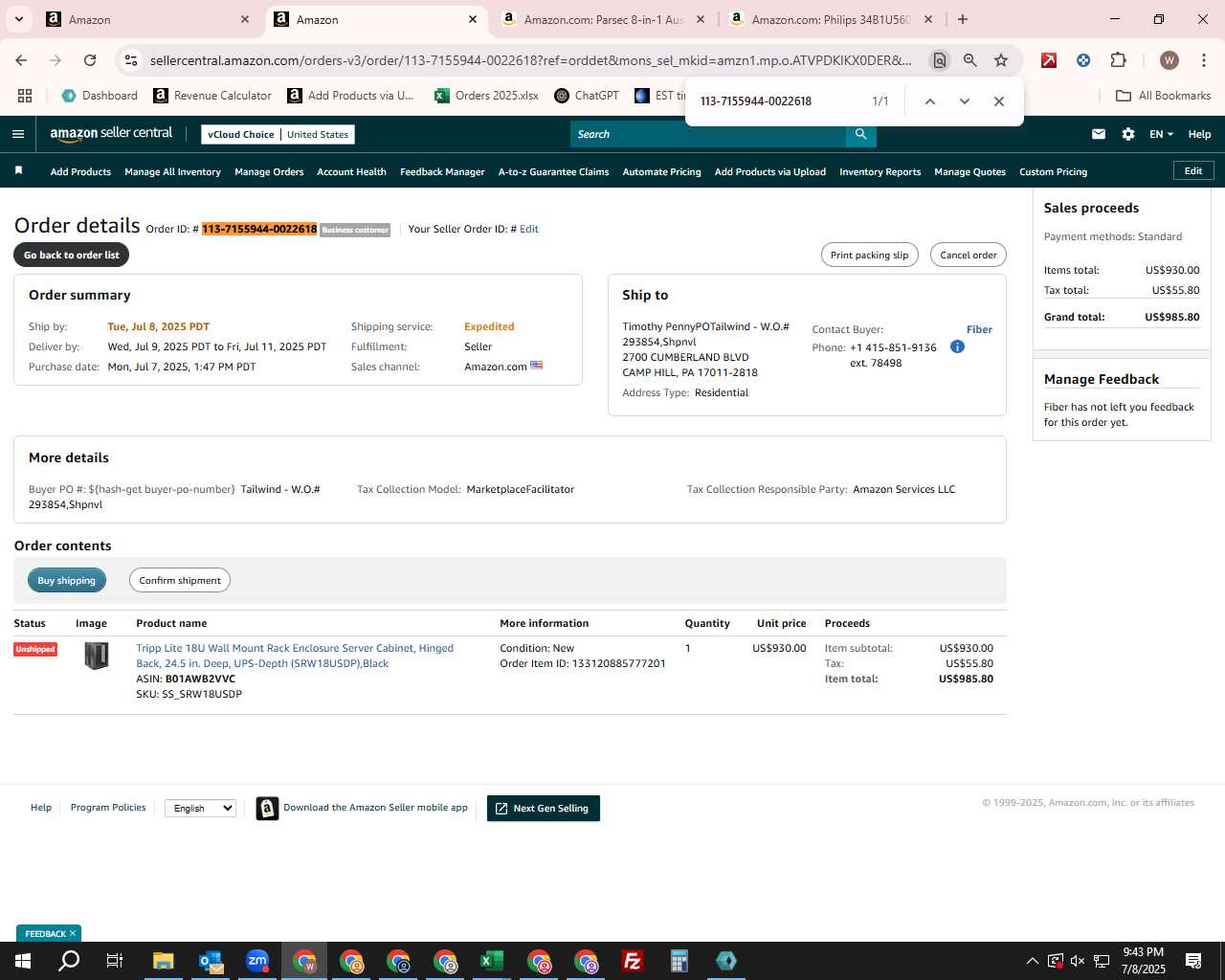This screenshot has height=980, width=1225.
Task: Open Manage Orders menu item
Action: tap(269, 172)
